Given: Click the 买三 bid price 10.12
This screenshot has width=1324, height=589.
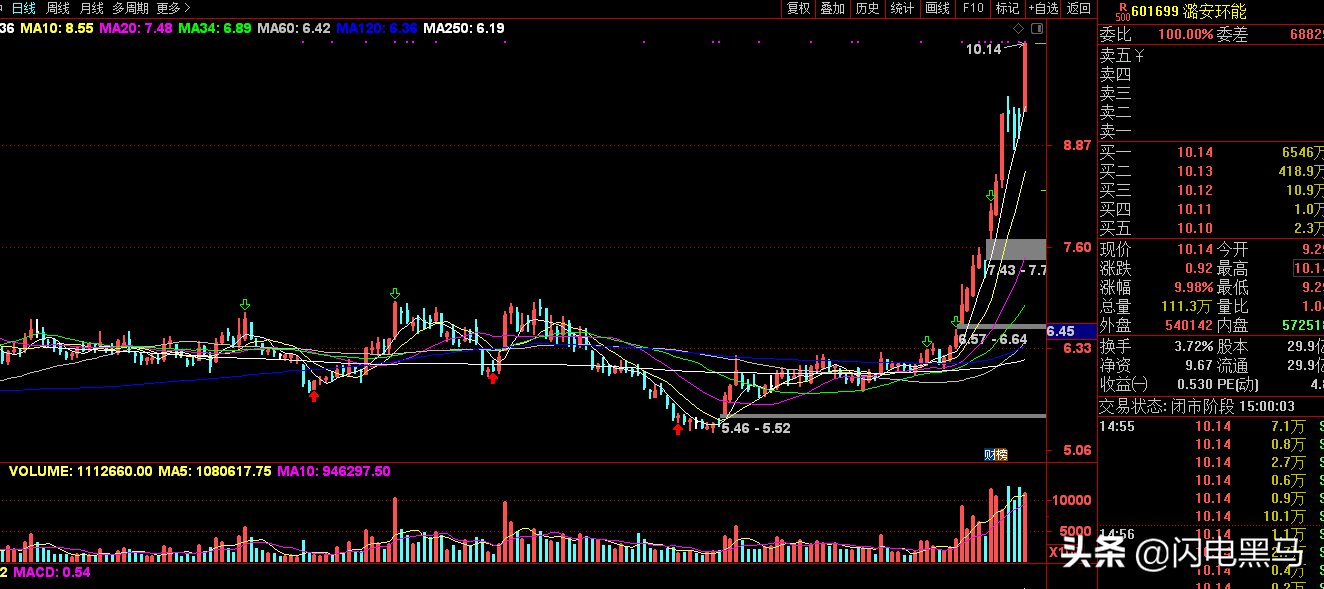Looking at the screenshot, I should click(1194, 190).
